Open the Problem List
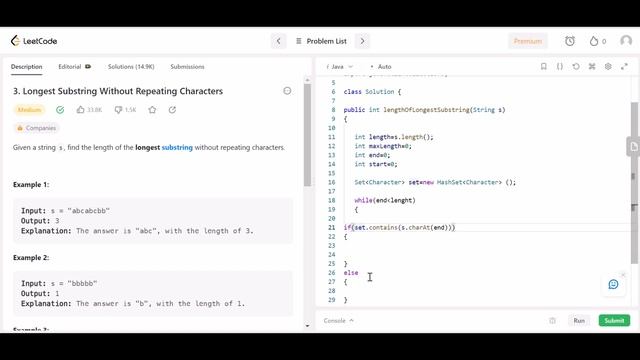The image size is (640, 360). 321,41
